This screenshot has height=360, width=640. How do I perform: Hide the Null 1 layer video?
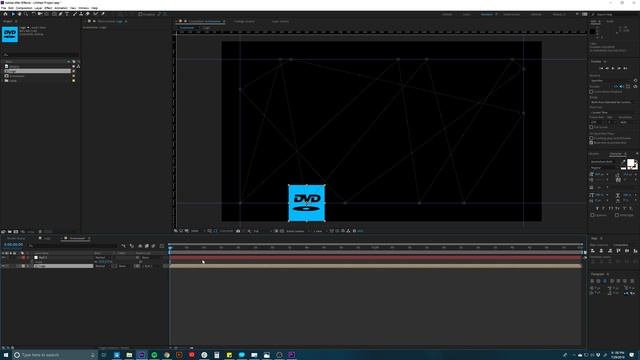point(3,258)
